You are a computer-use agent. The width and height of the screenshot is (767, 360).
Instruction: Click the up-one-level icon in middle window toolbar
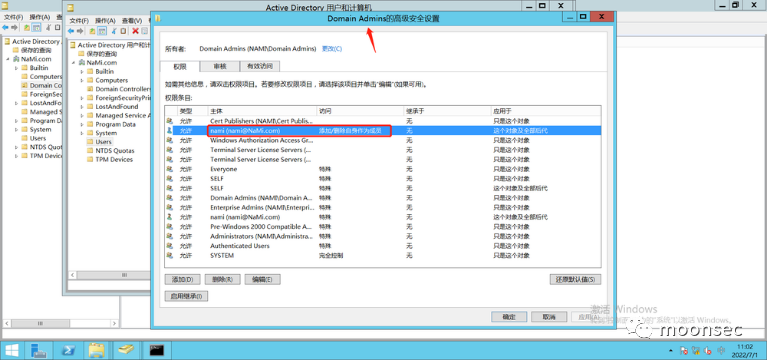tap(92, 31)
